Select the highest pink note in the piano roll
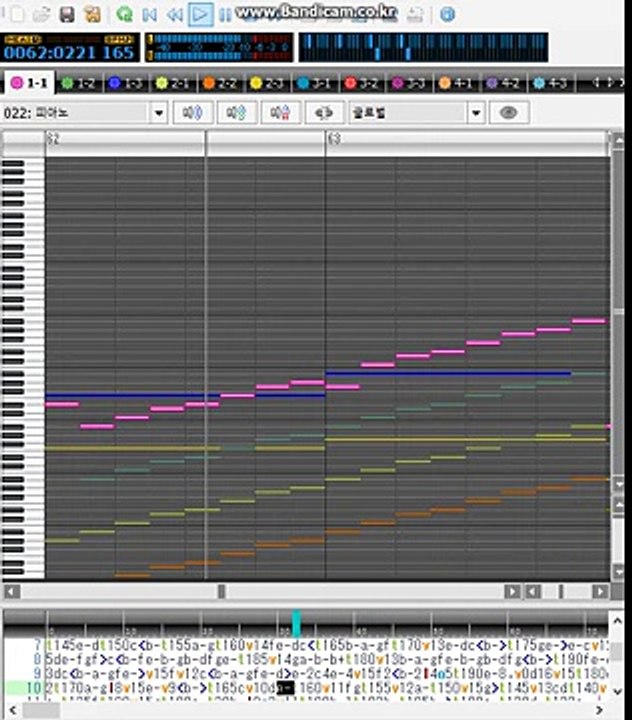 click(588, 321)
